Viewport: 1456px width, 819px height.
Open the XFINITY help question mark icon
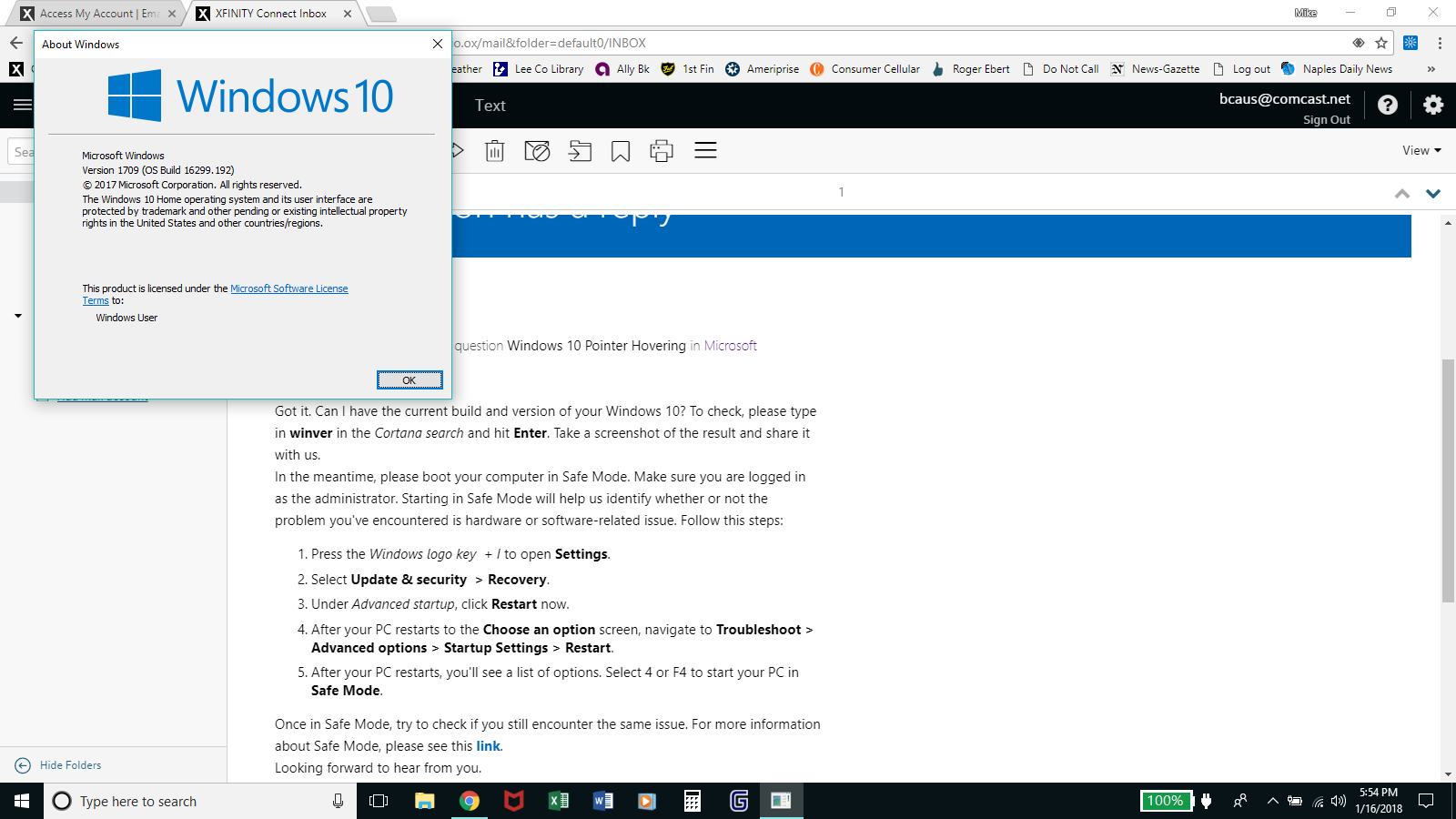1388,105
